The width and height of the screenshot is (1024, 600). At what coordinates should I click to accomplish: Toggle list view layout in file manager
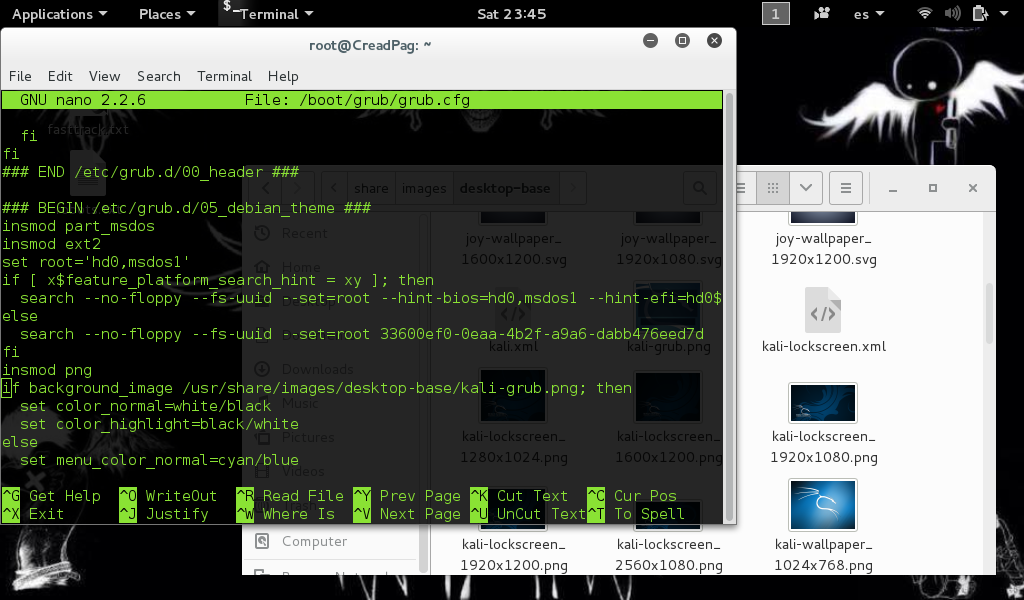(x=741, y=188)
